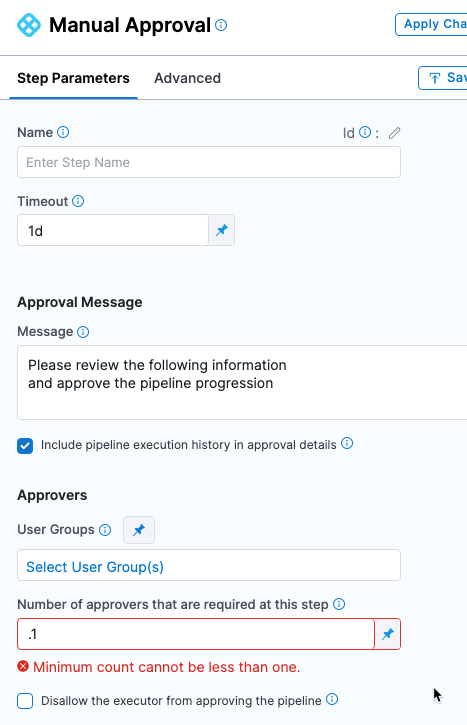Open info icon for execution history checkbox
Screen dimensions: 467x725
click(x=347, y=443)
